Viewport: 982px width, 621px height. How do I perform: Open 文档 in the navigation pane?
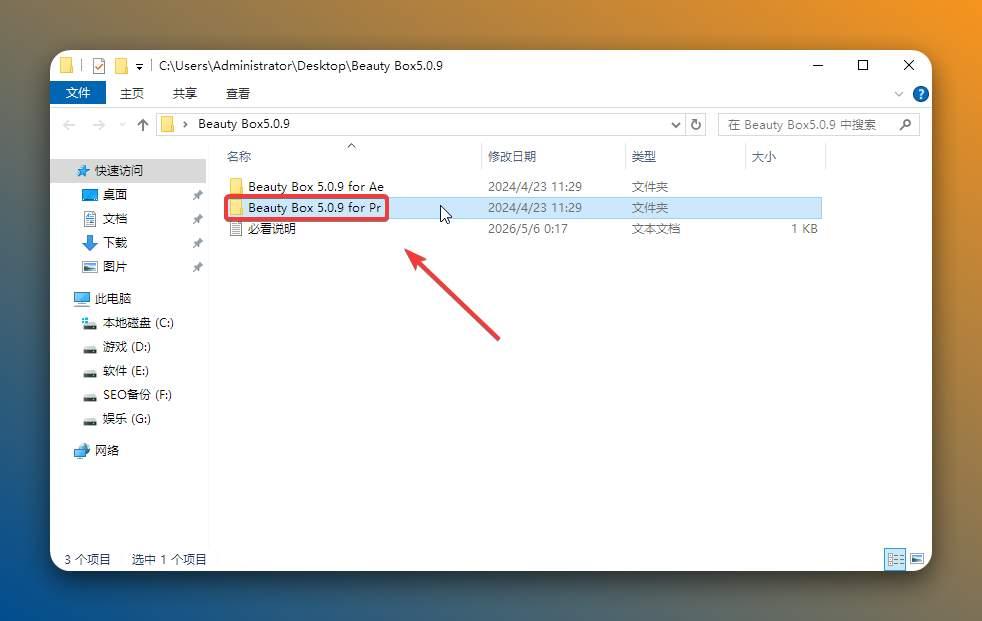[115, 218]
